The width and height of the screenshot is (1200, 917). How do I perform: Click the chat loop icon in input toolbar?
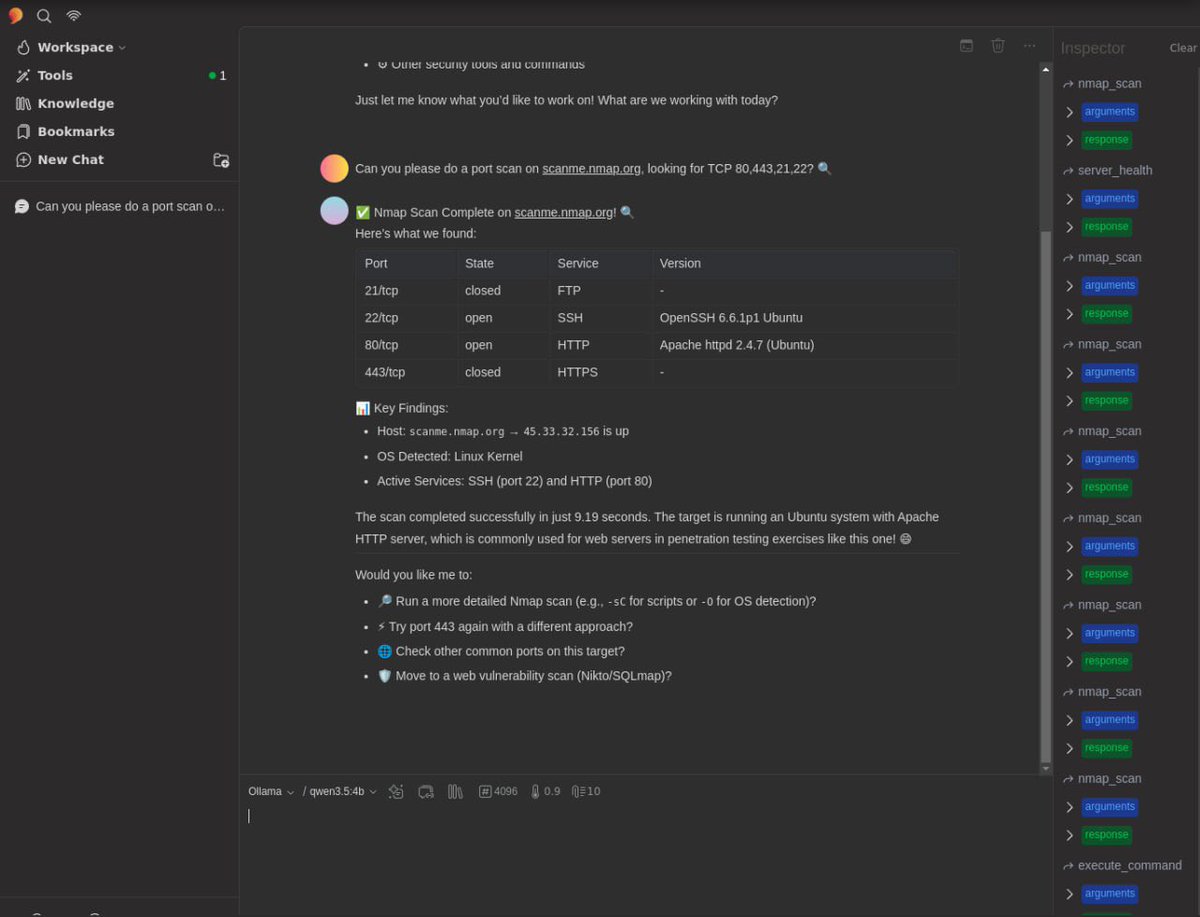426,791
